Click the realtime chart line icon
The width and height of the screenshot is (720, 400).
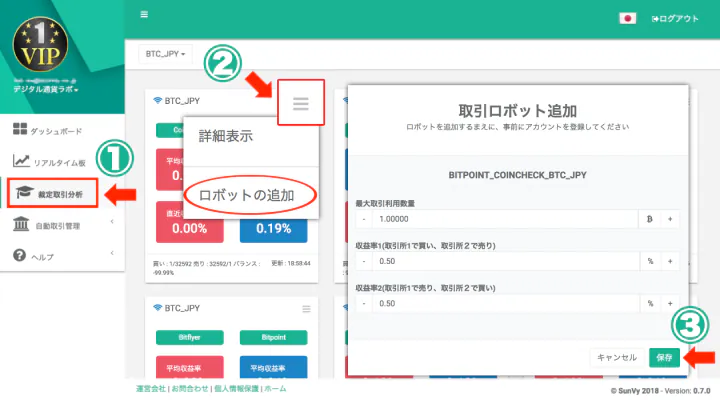tap(21, 160)
